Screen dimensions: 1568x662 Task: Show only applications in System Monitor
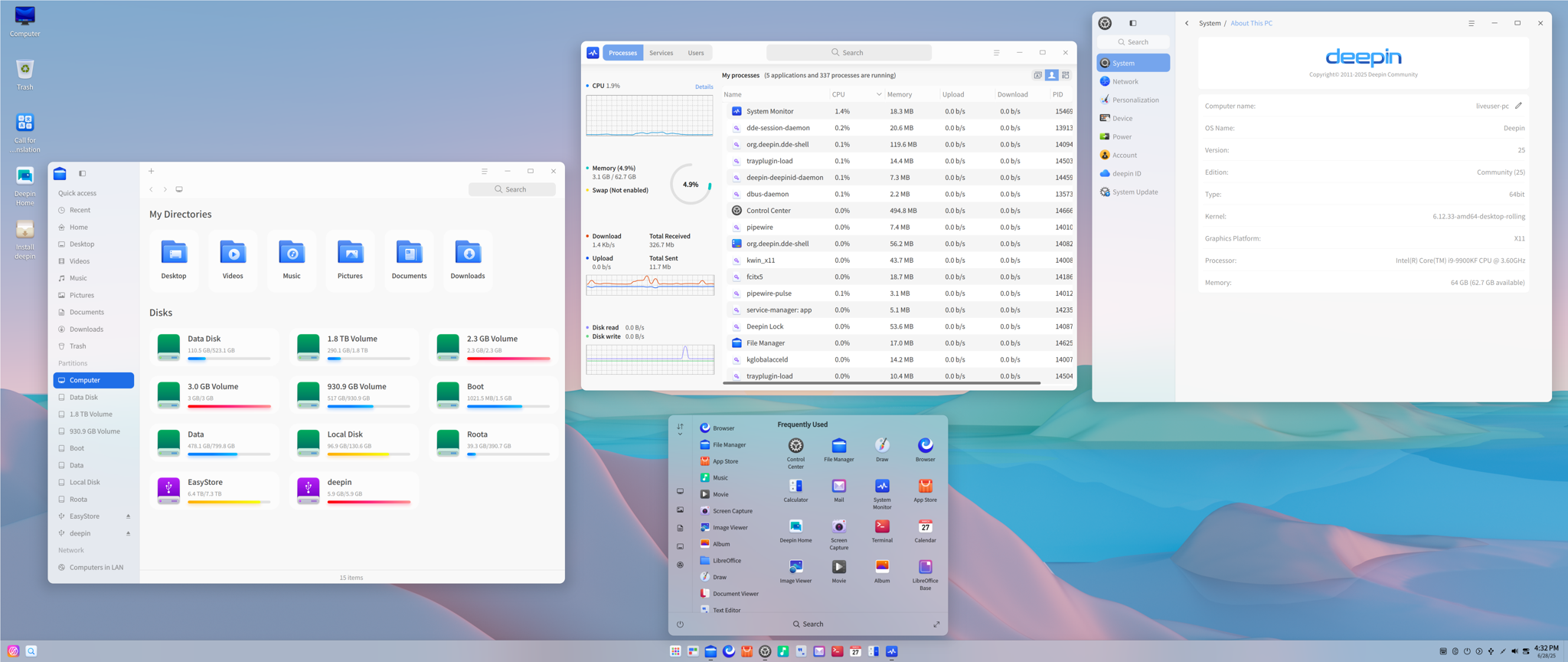(1037, 75)
